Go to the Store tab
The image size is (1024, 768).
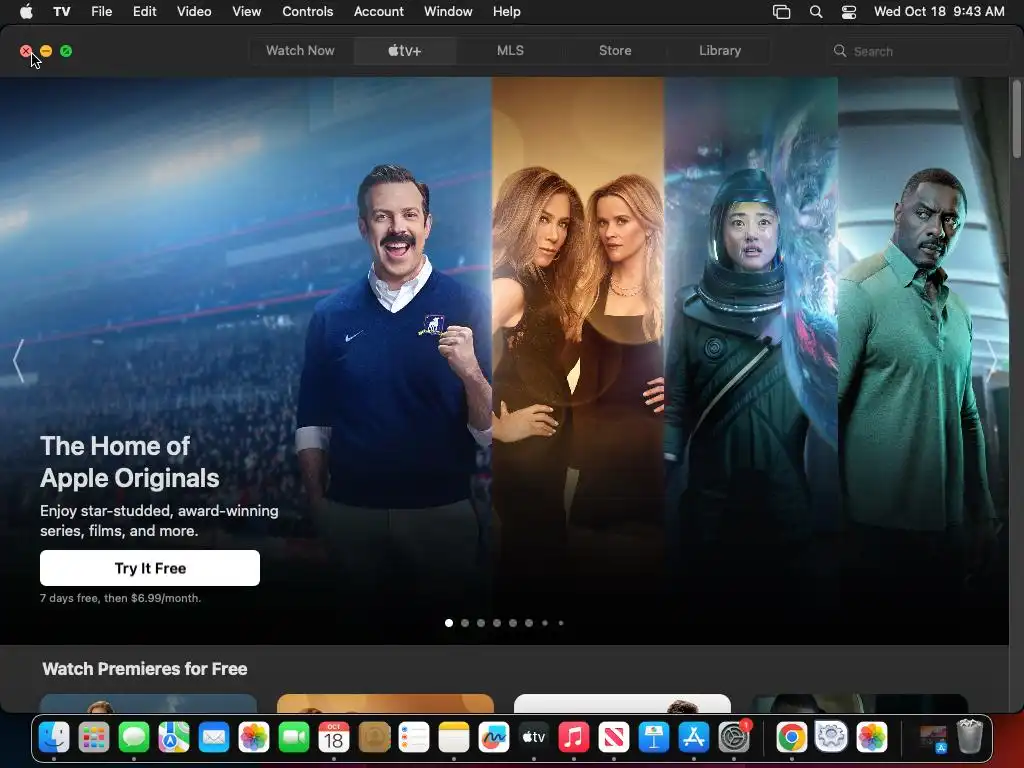coord(615,50)
